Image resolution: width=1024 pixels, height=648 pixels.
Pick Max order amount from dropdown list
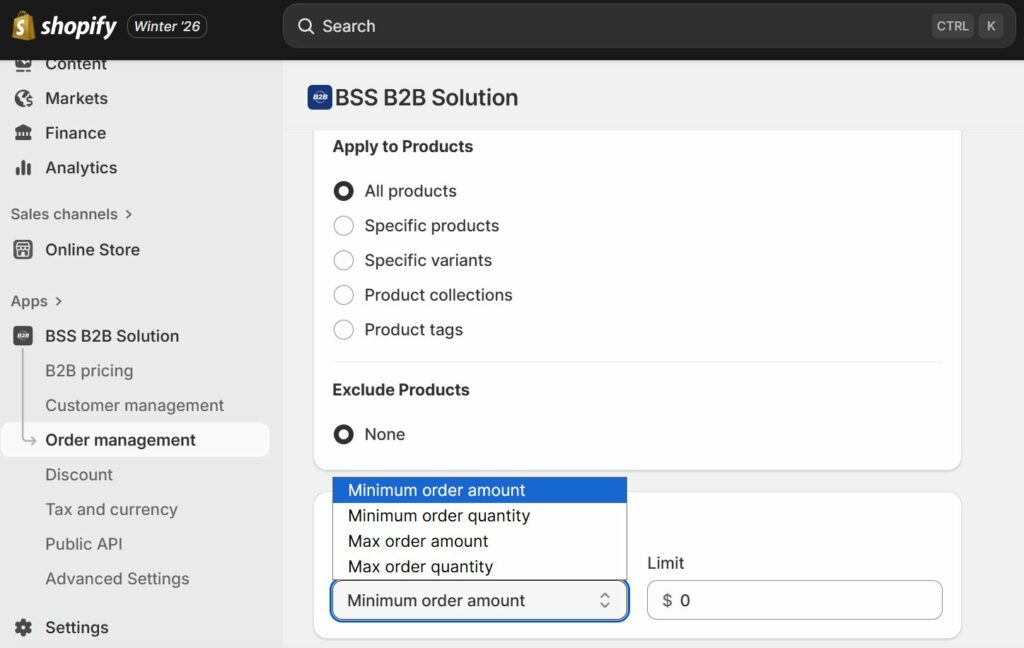click(x=479, y=541)
